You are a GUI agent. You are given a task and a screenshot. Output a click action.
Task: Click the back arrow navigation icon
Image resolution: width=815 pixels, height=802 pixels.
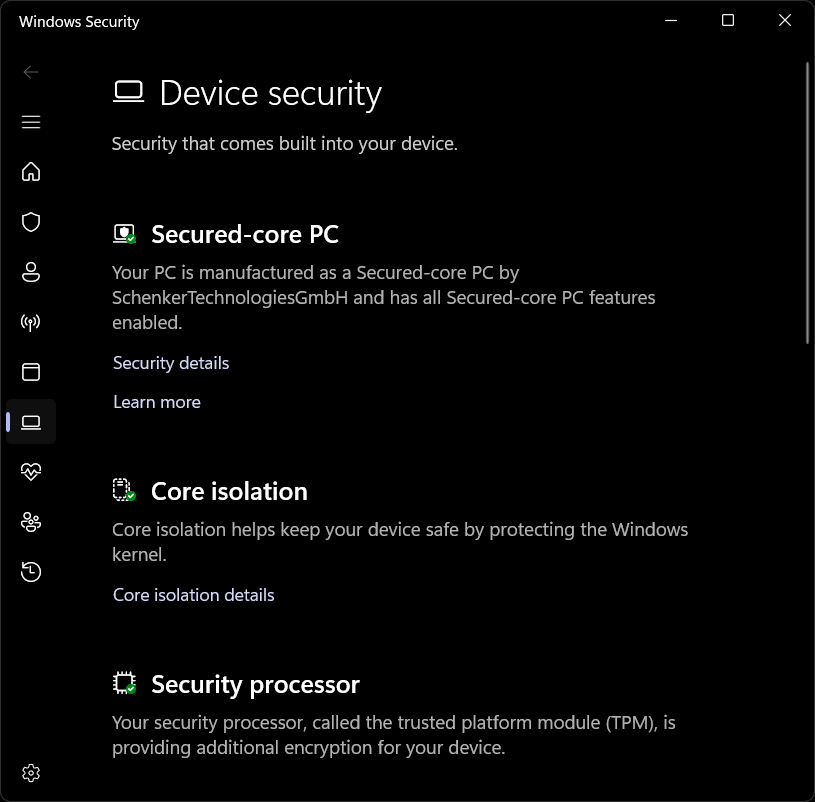[x=30, y=72]
